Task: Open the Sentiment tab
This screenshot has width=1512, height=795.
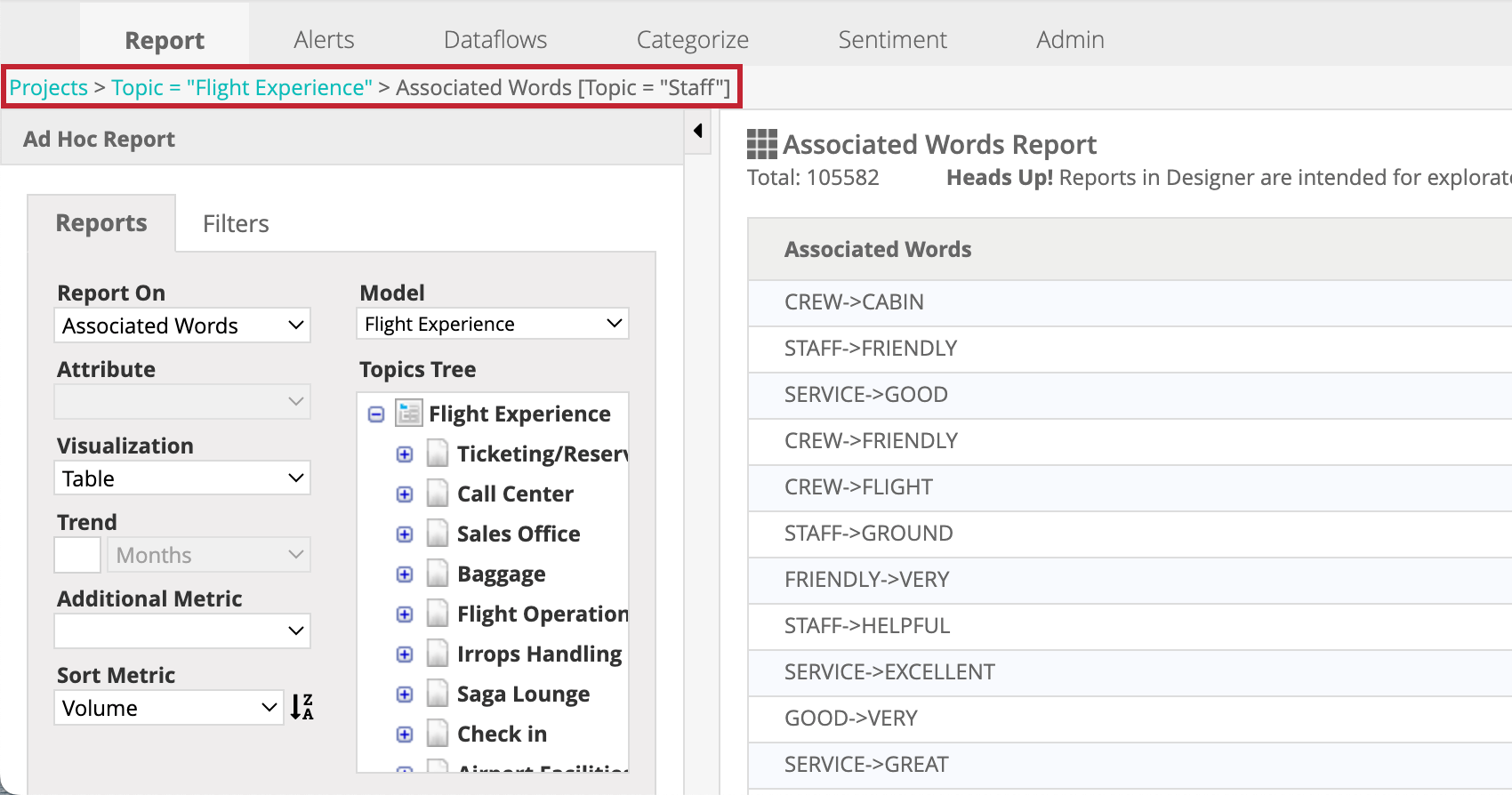Action: 892,40
